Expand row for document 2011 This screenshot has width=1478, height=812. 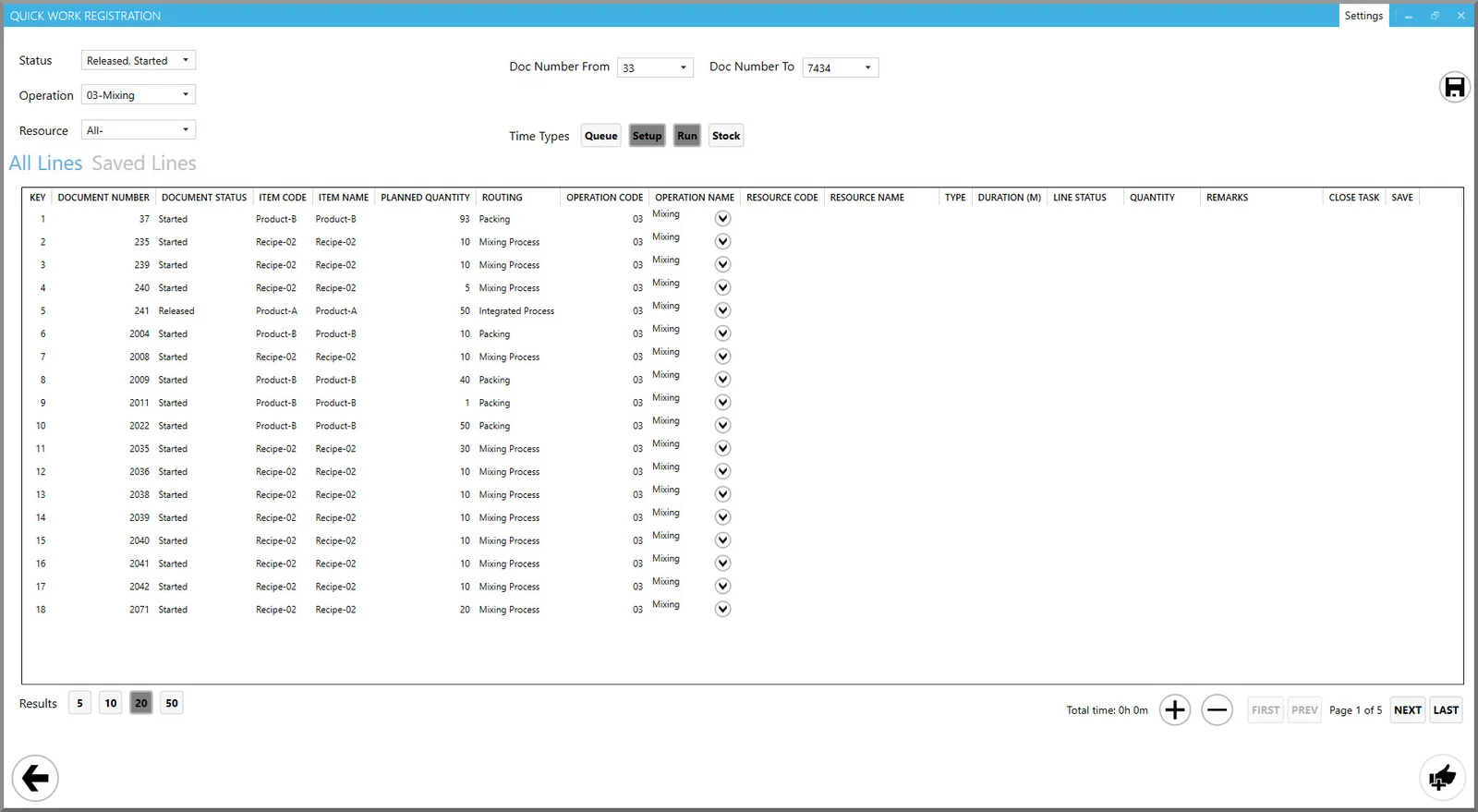tap(723, 403)
